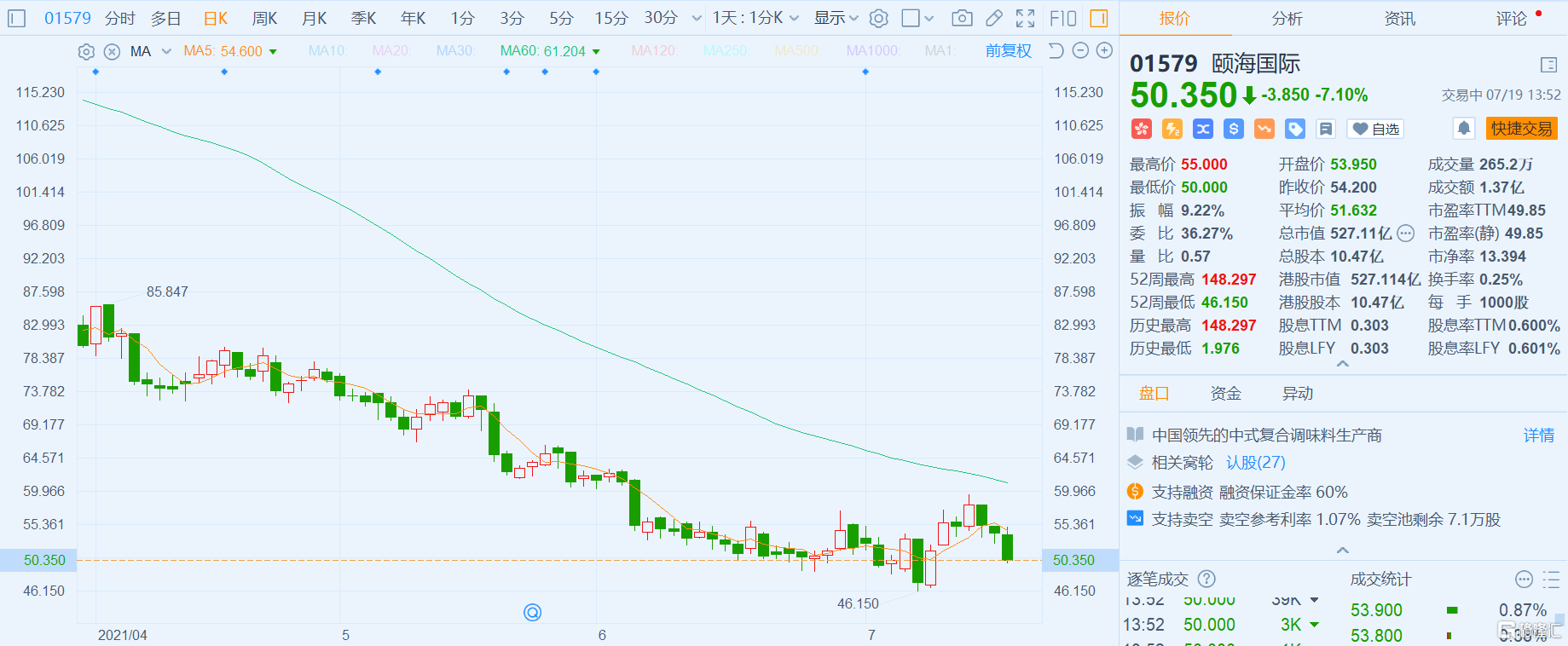Toggle the left sidebar panel icon
The image size is (1568, 646).
tap(16, 18)
